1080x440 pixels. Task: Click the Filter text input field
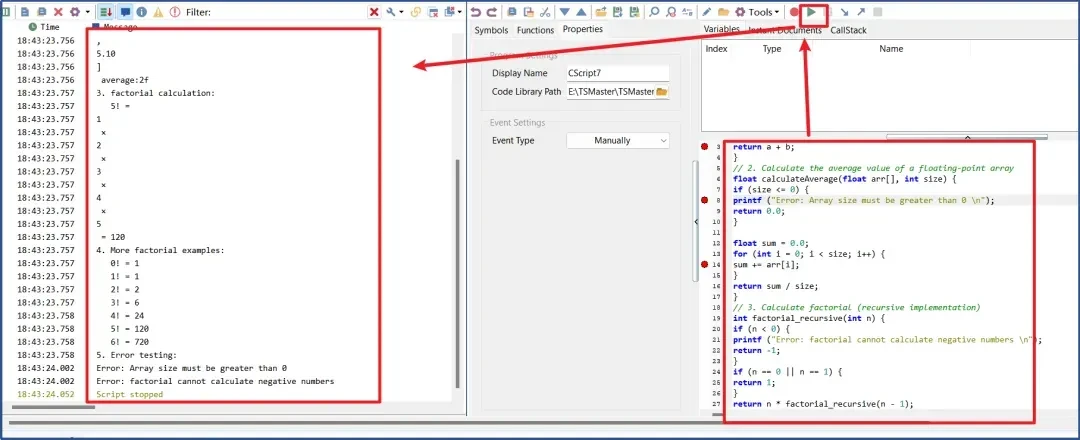coord(289,12)
